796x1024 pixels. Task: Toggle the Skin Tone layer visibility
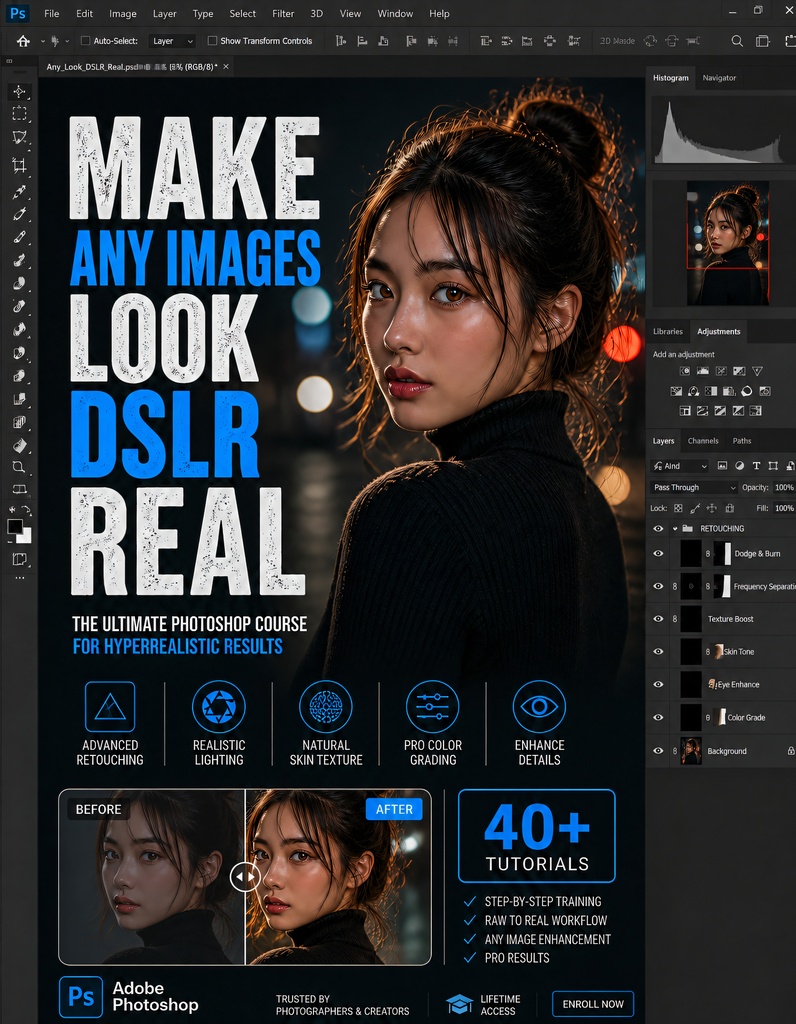pos(658,651)
